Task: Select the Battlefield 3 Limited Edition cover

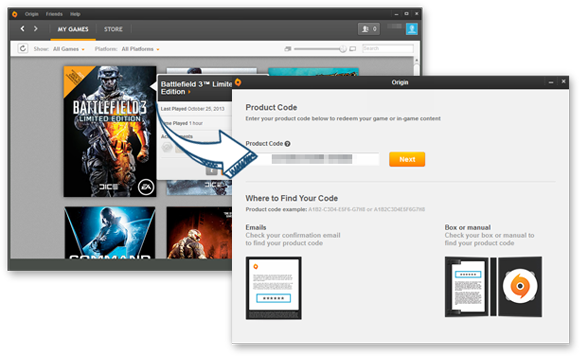Action: pos(110,131)
